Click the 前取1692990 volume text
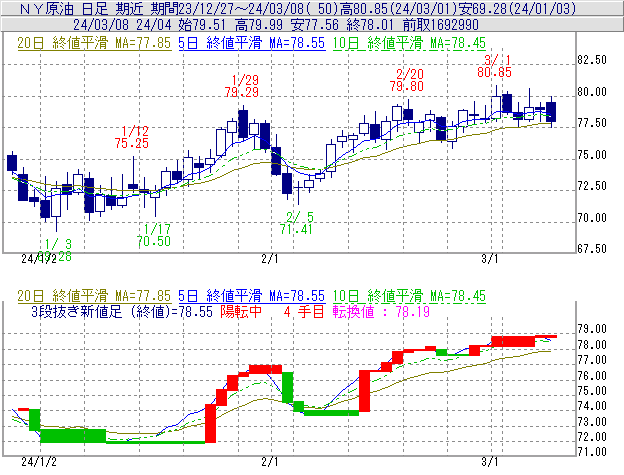The width and height of the screenshot is (624, 475). click(x=441, y=25)
